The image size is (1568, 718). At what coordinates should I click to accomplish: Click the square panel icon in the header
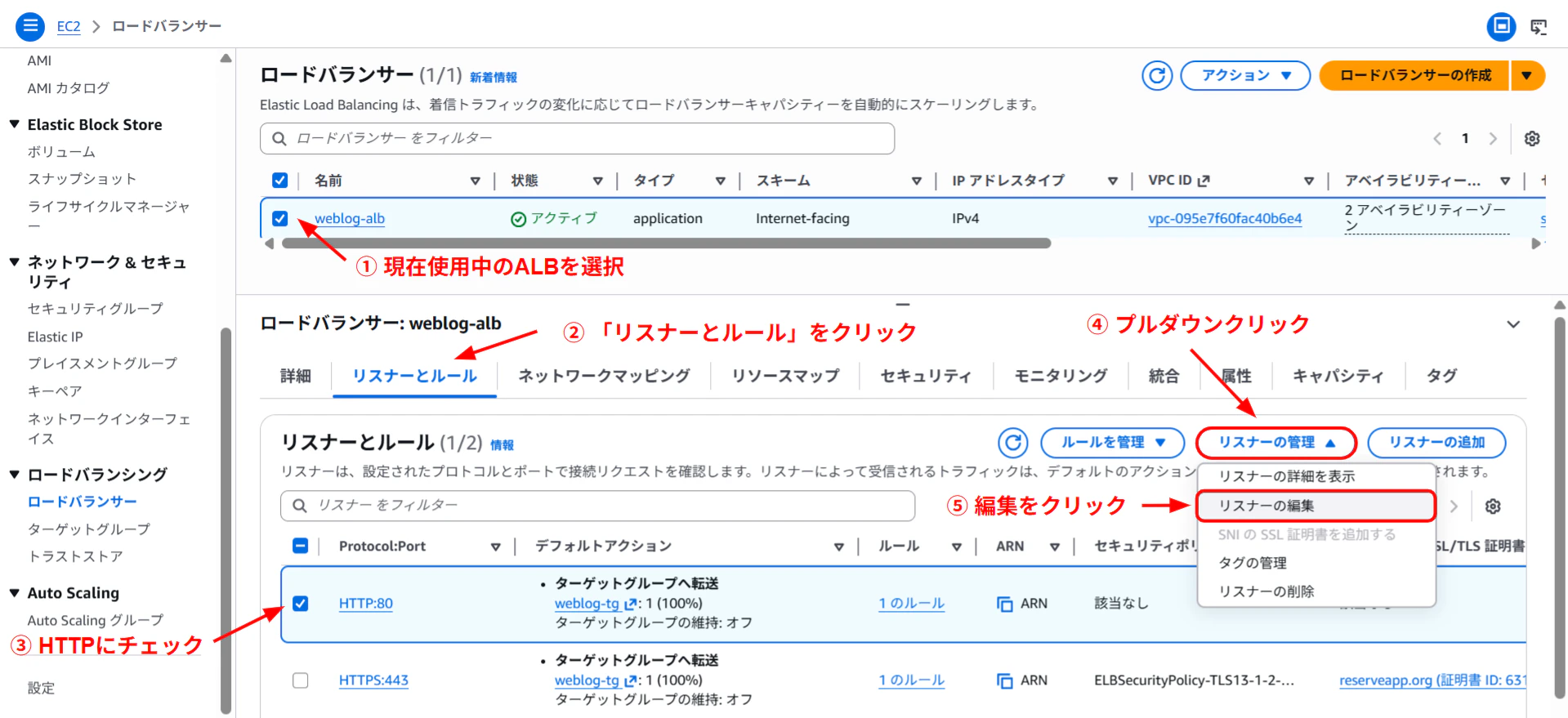(x=1501, y=27)
